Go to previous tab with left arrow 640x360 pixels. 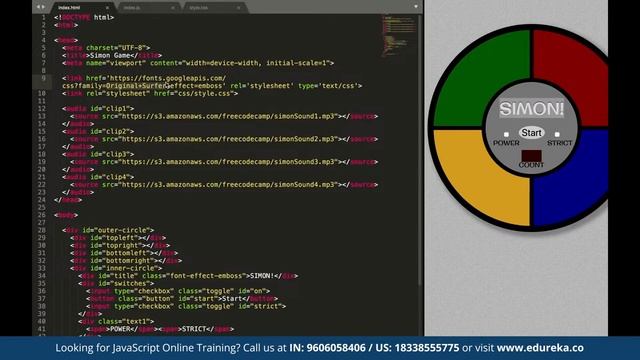click(38, 7)
